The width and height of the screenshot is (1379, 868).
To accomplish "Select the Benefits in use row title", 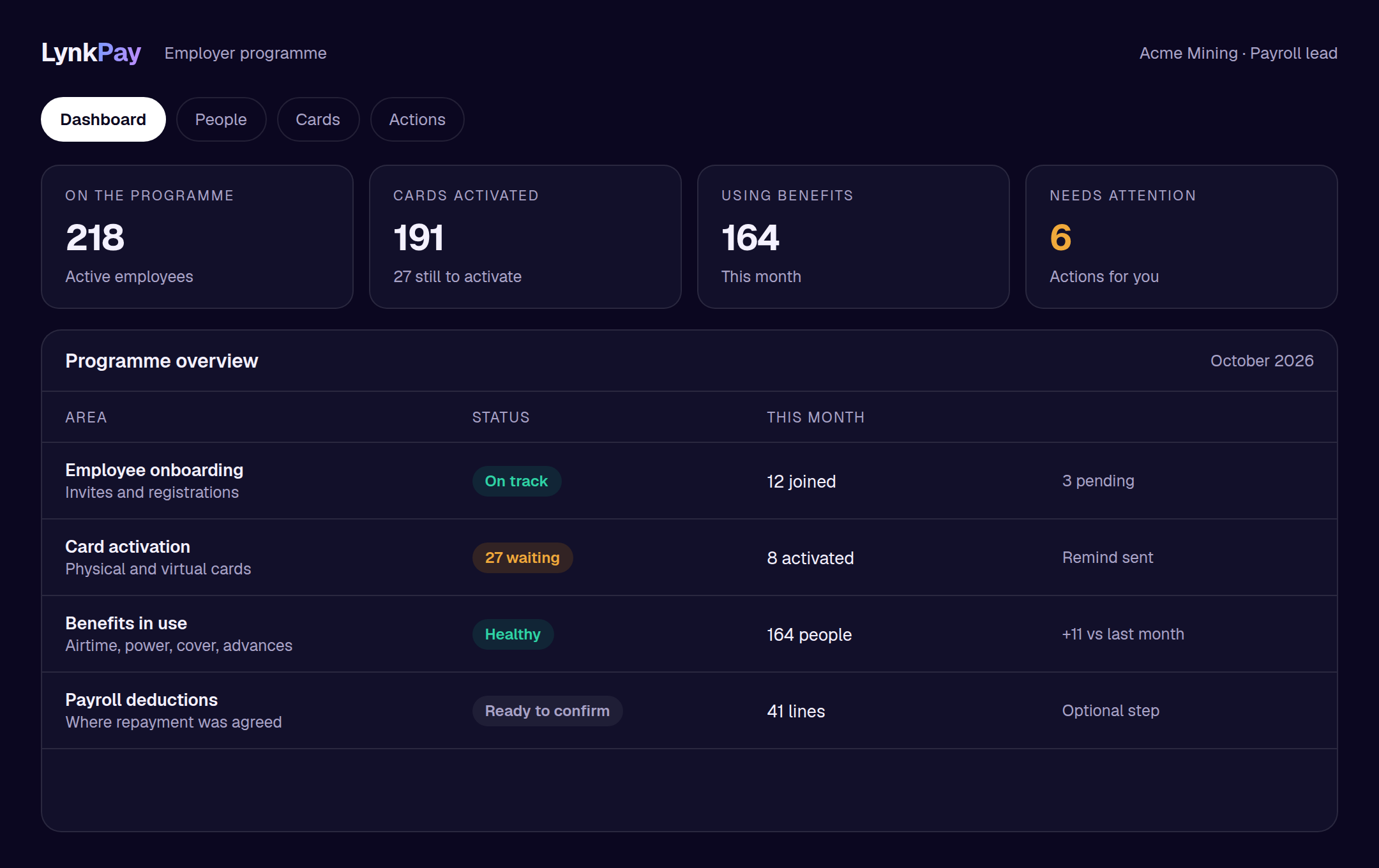I will pos(126,624).
